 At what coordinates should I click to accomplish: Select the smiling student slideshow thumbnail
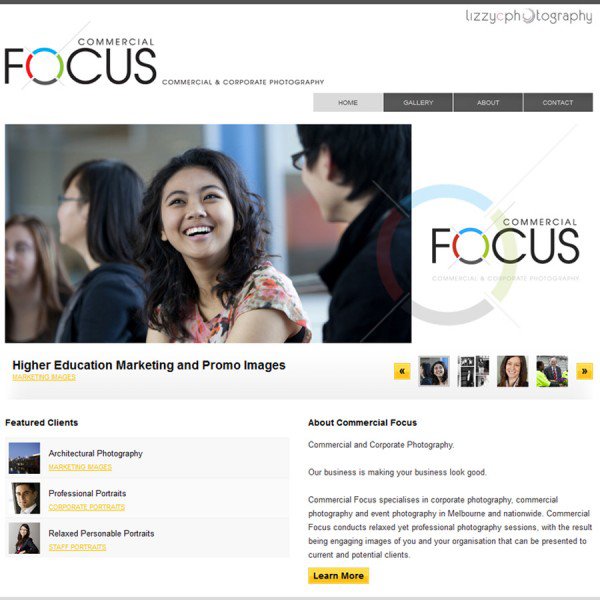pyautogui.click(x=434, y=371)
